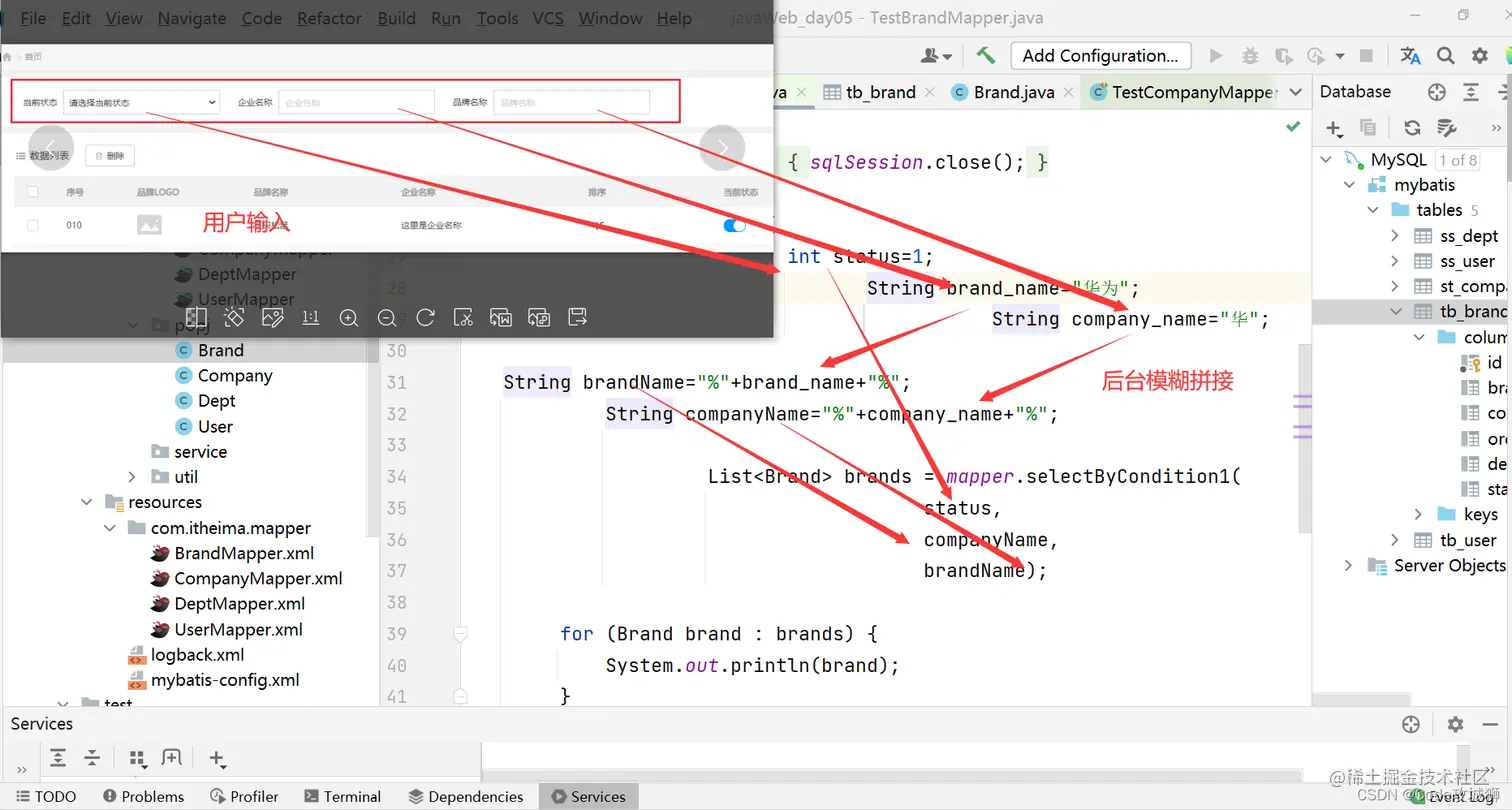The width and height of the screenshot is (1512, 810).
Task: Click the Run play icon in toolbar
Action: pos(1216,56)
